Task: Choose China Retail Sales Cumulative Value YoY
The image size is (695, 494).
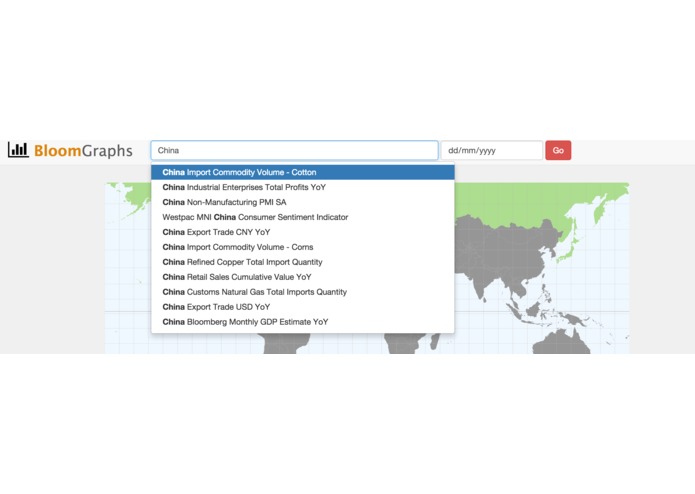Action: (x=303, y=277)
